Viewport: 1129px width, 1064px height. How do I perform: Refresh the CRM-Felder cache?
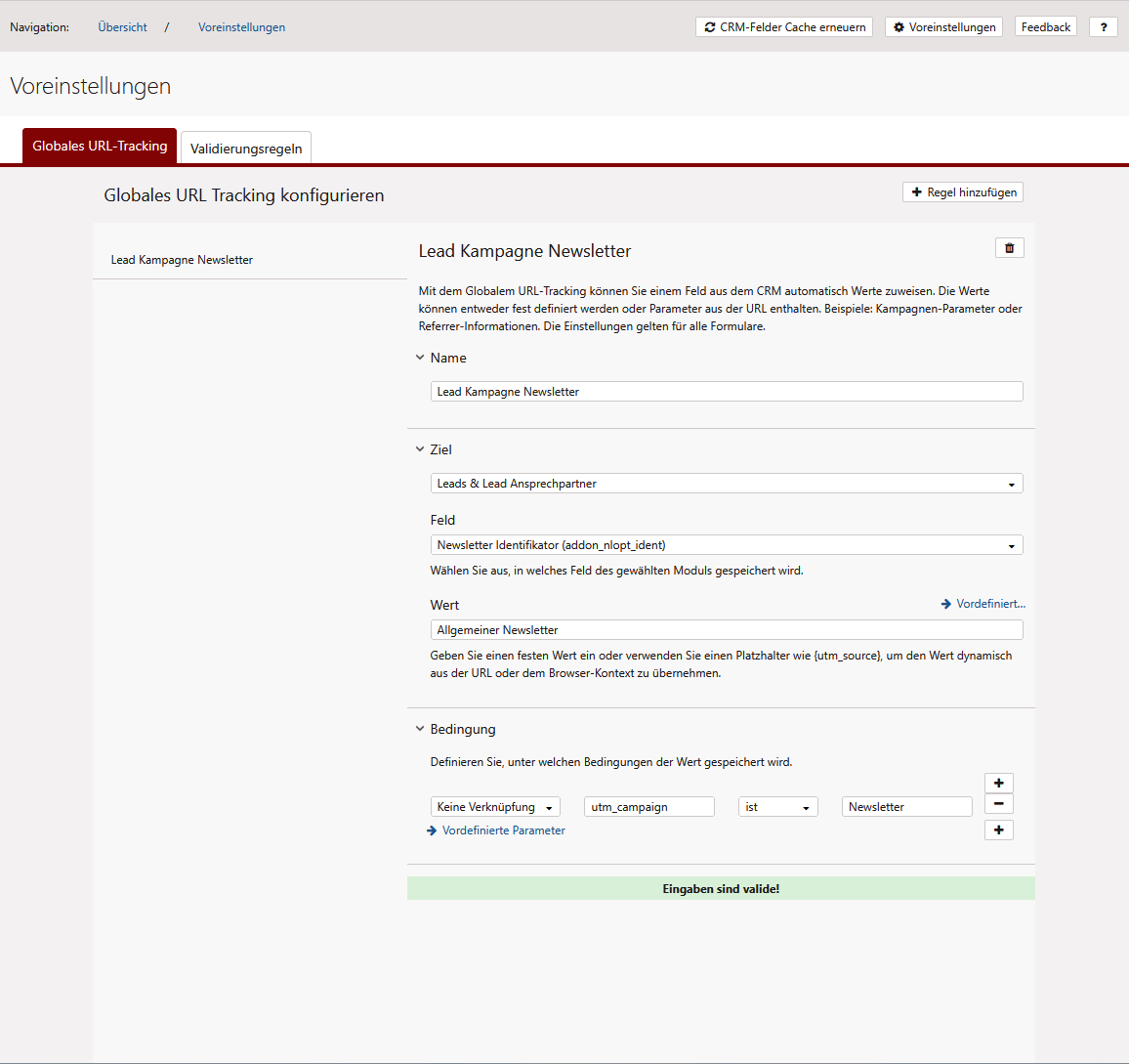pos(784,27)
